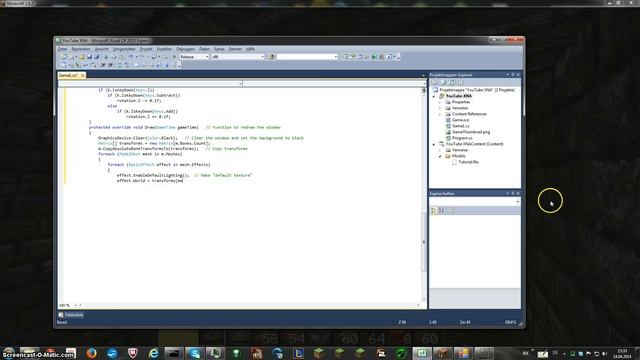This screenshot has height=360, width=640.
Task: Select Game.ico in Solution Explorer
Action: tap(460, 120)
